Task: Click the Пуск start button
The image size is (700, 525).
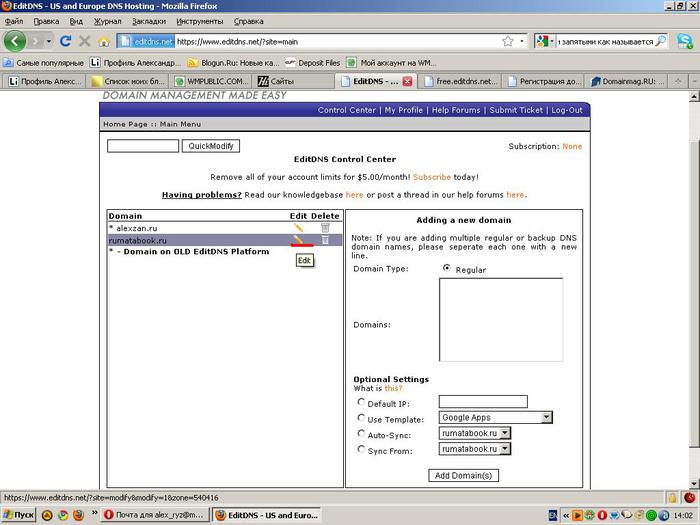Action: 18,515
